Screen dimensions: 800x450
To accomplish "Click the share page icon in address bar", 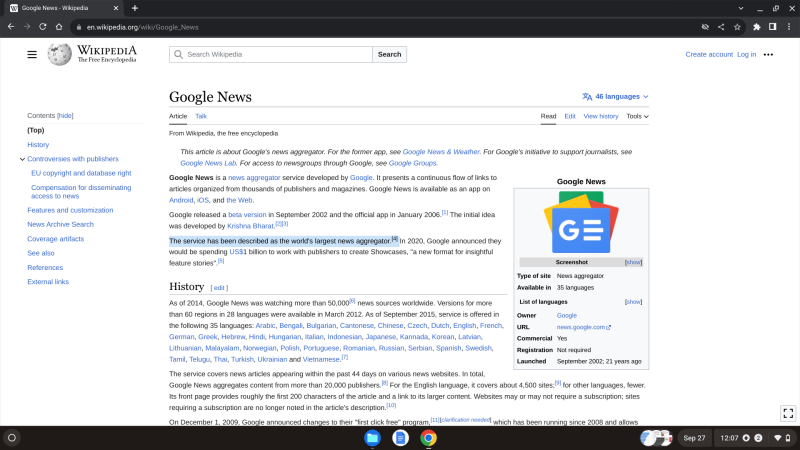I will 721,27.
